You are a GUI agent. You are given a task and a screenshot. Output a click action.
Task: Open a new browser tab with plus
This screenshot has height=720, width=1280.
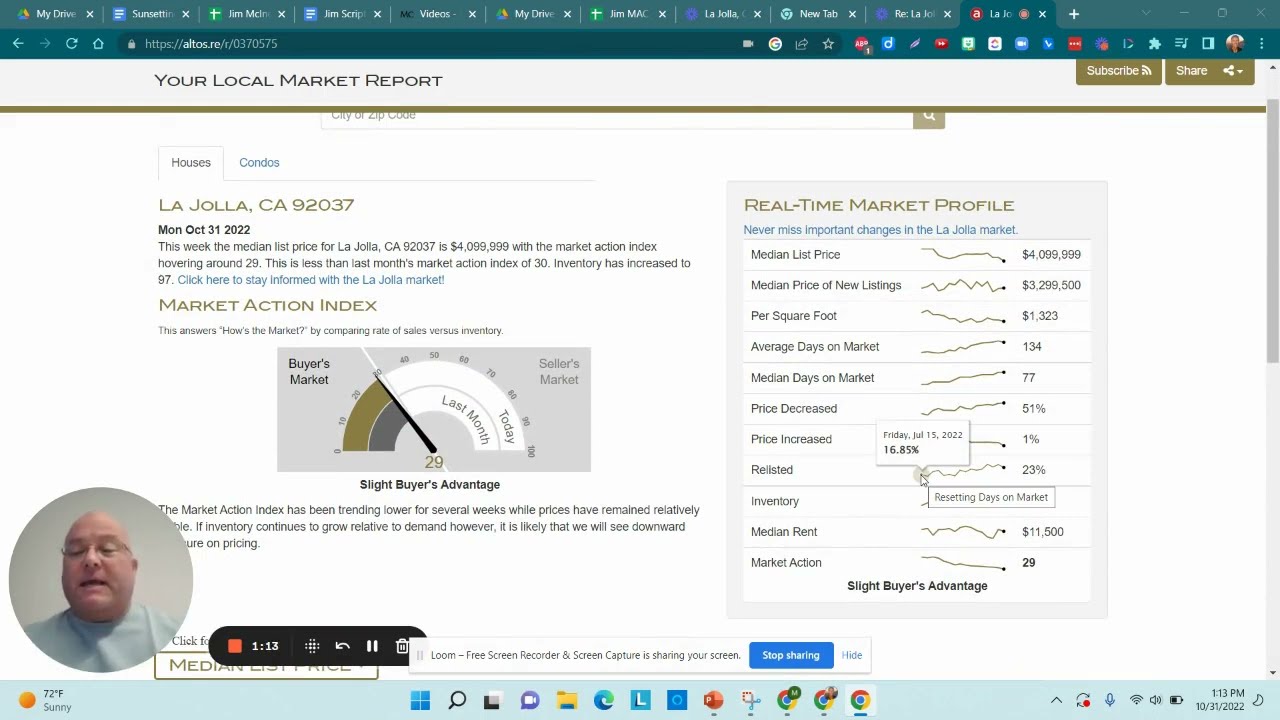pyautogui.click(x=1074, y=14)
